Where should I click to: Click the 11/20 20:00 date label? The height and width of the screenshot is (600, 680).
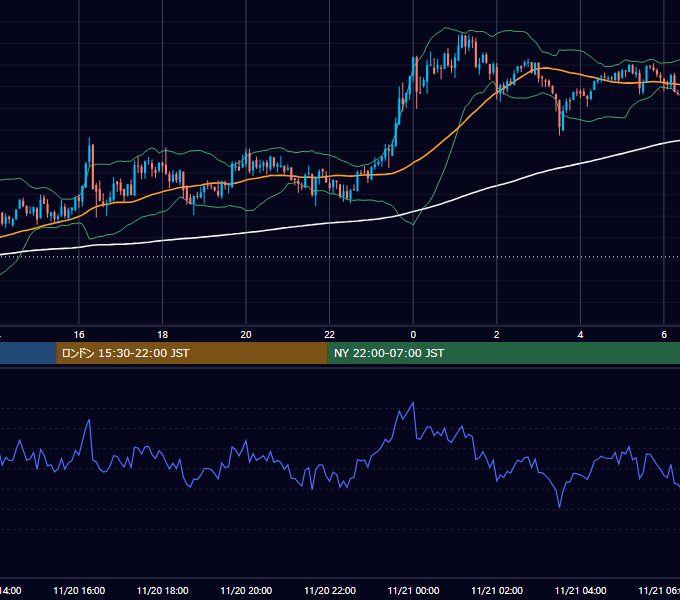pos(246,590)
